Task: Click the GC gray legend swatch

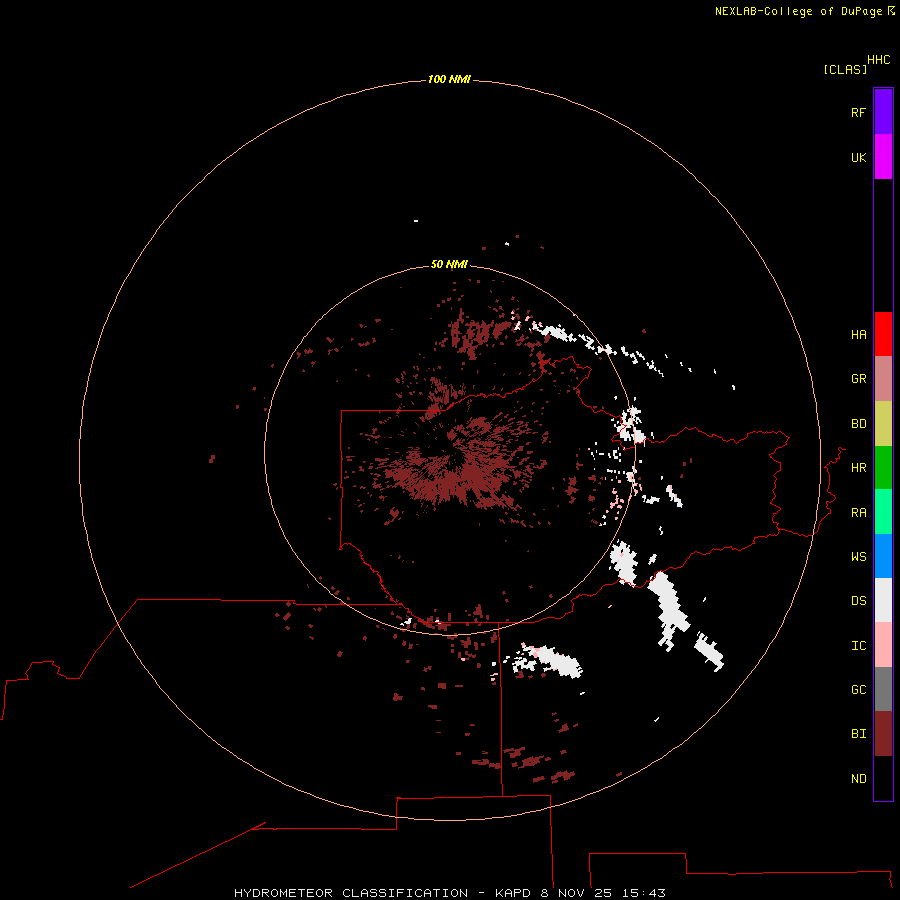Action: [x=883, y=689]
